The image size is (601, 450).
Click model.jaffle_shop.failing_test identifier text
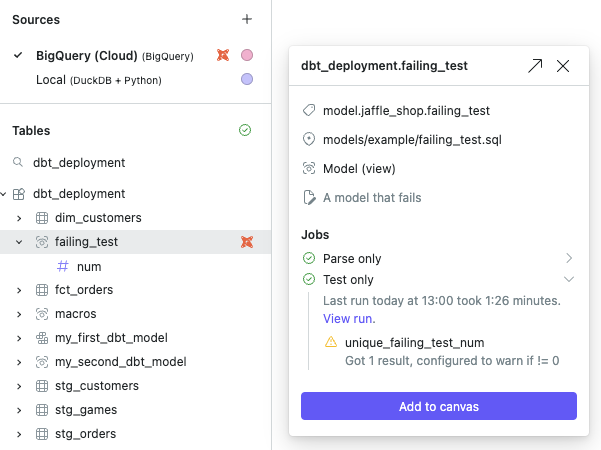tap(406, 111)
